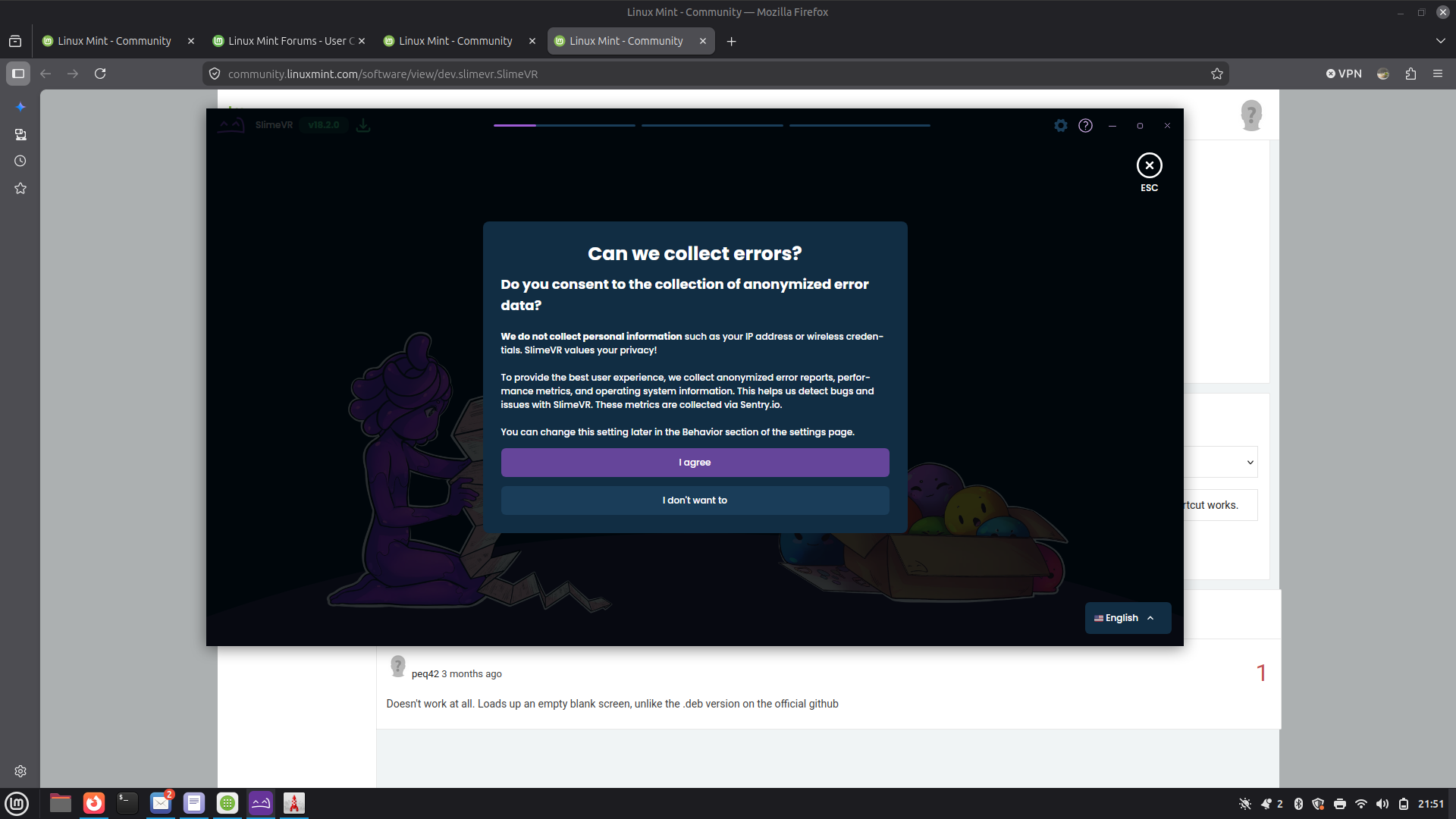Viewport: 1456px width, 819px height.
Task: Open the update manager shield tray icon
Action: 1319,804
